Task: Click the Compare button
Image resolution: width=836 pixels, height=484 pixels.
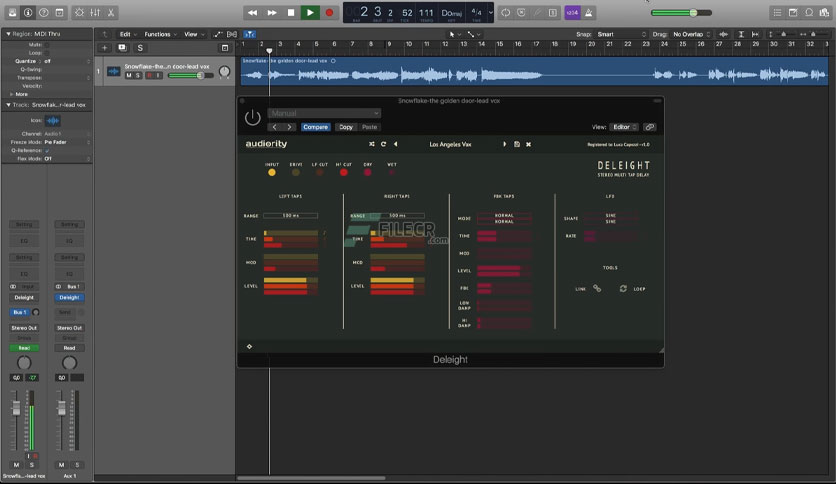Action: click(x=316, y=127)
